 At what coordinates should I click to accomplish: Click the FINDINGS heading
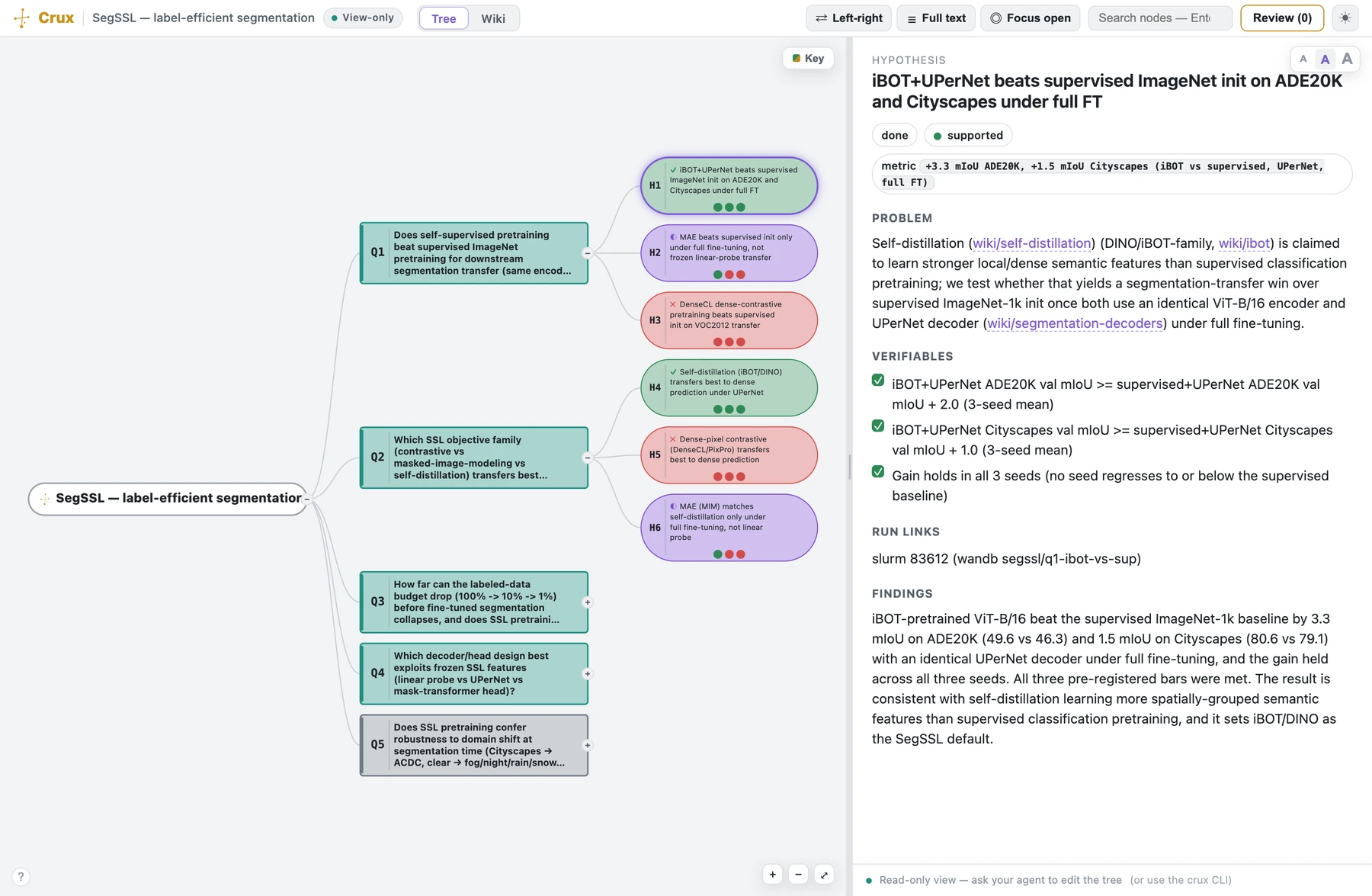902,593
